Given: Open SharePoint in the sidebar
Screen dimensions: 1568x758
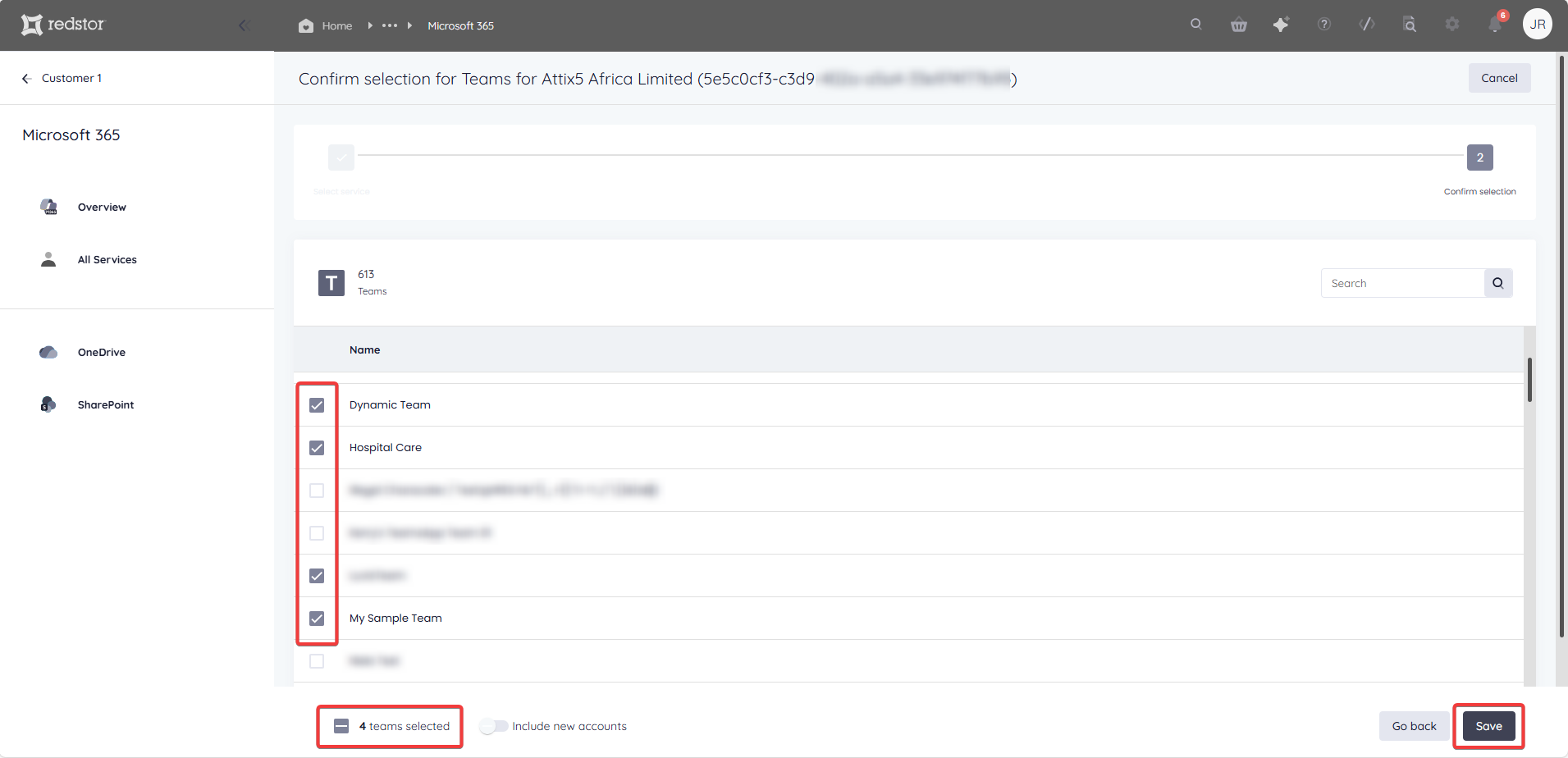Looking at the screenshot, I should (x=105, y=404).
